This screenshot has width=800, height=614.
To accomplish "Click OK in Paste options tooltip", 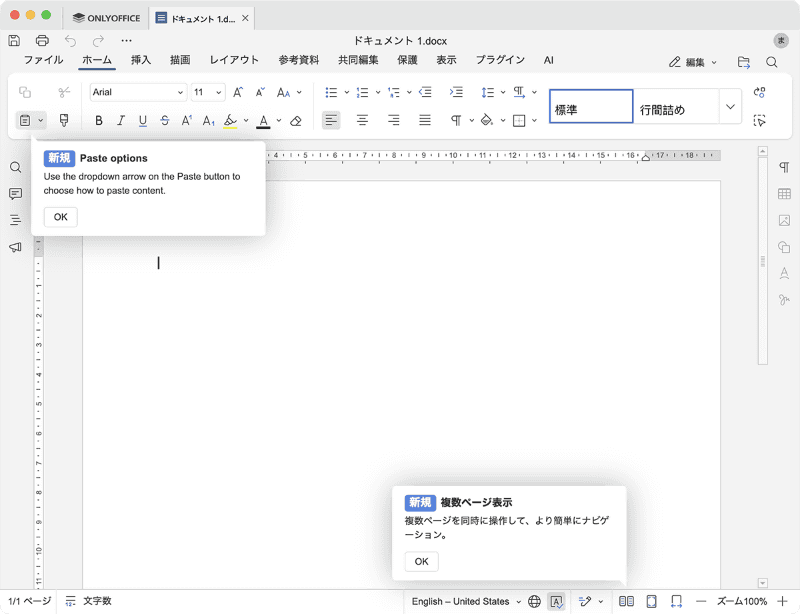I will 61,217.
